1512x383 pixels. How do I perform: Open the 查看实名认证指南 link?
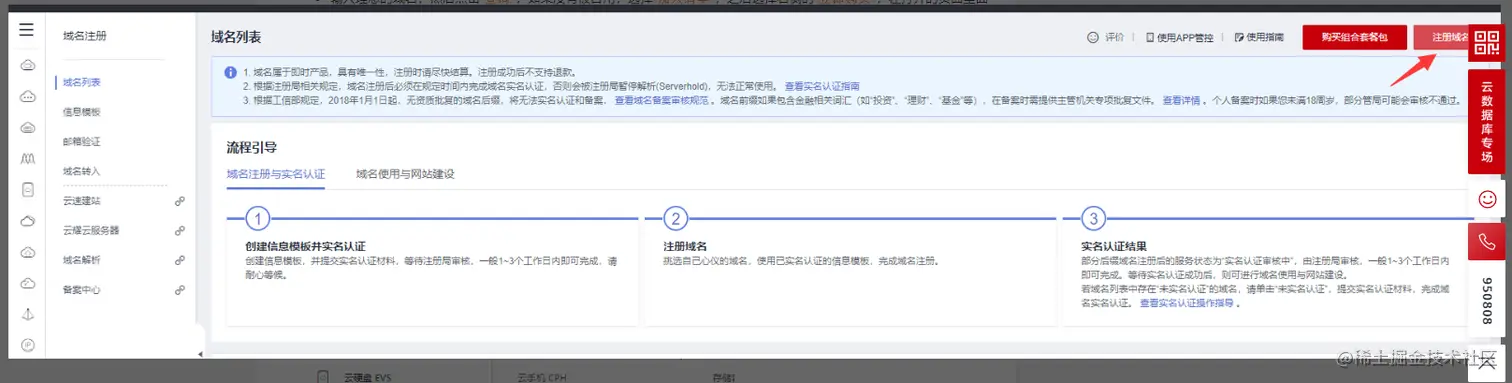pyautogui.click(x=822, y=87)
